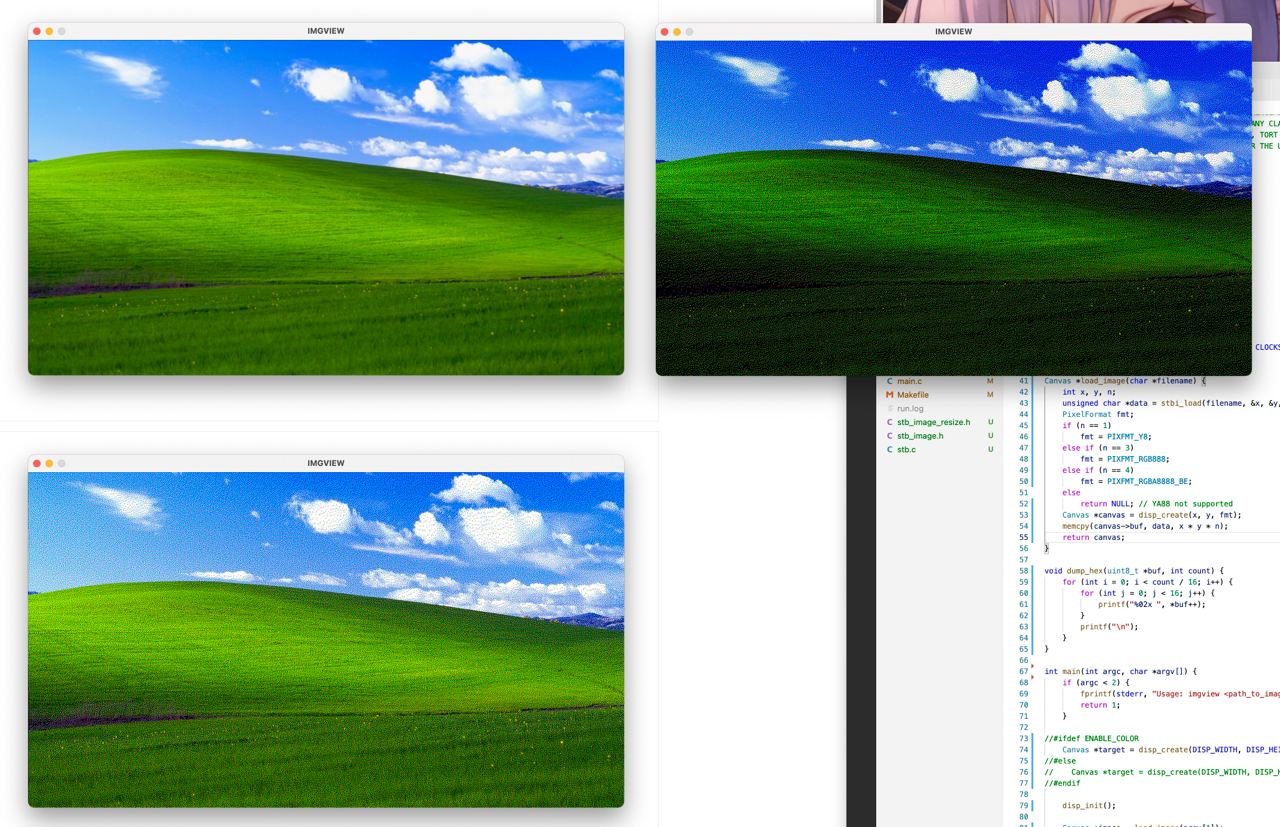1280x827 pixels.
Task: Click line number 67 in the gutter
Action: pyautogui.click(x=1023, y=672)
